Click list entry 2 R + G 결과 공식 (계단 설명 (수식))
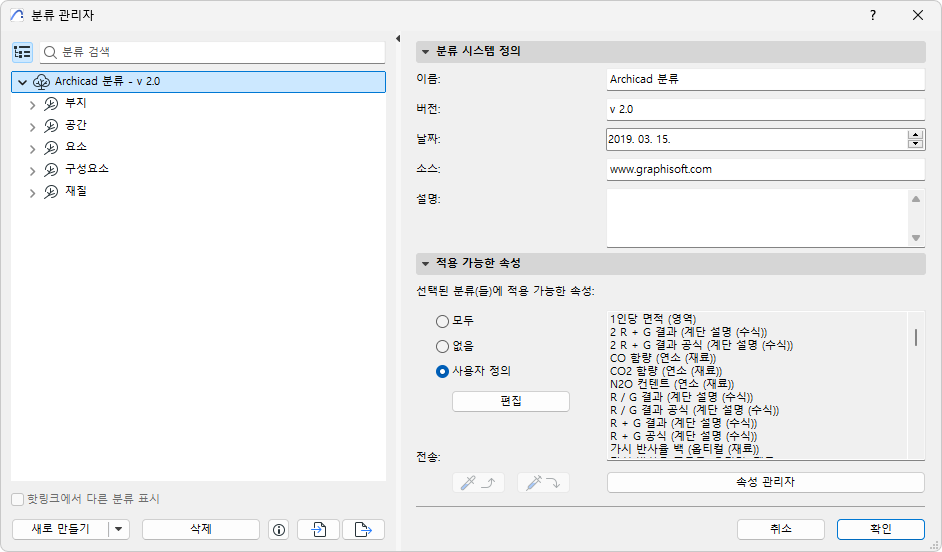 pyautogui.click(x=701, y=345)
